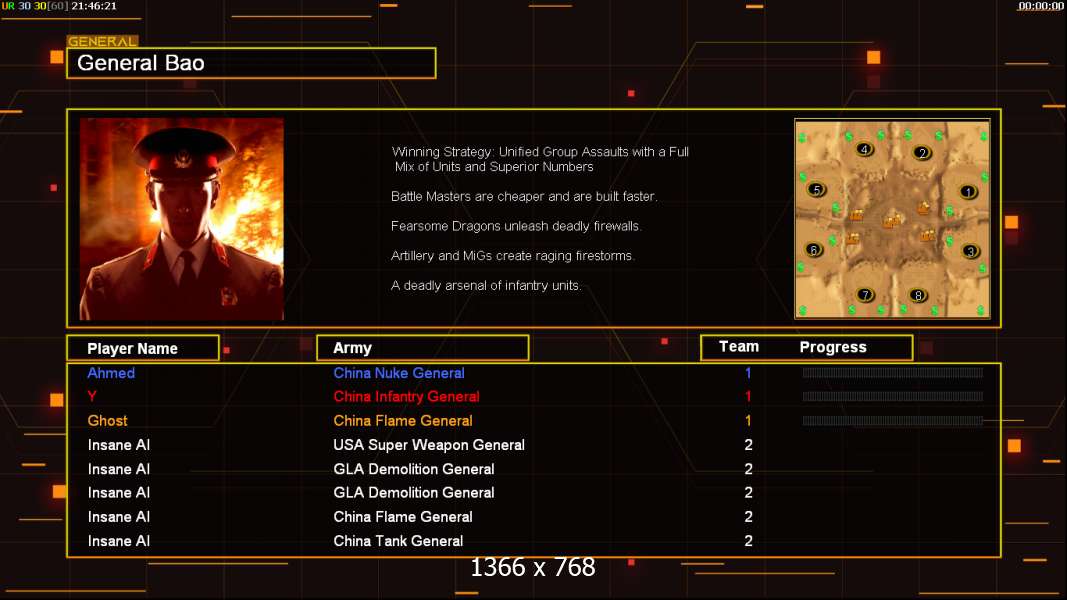
Task: Click the 00:00:00 timer top right
Action: coord(1040,6)
